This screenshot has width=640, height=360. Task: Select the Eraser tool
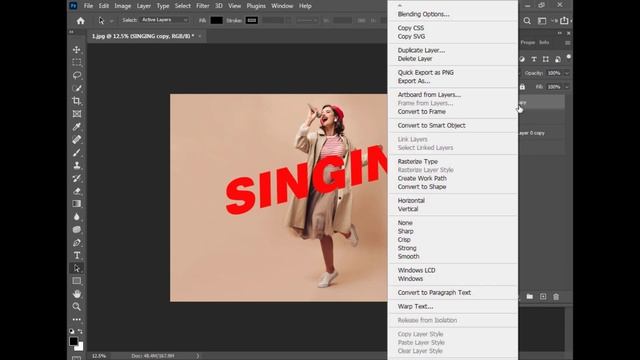(x=77, y=191)
